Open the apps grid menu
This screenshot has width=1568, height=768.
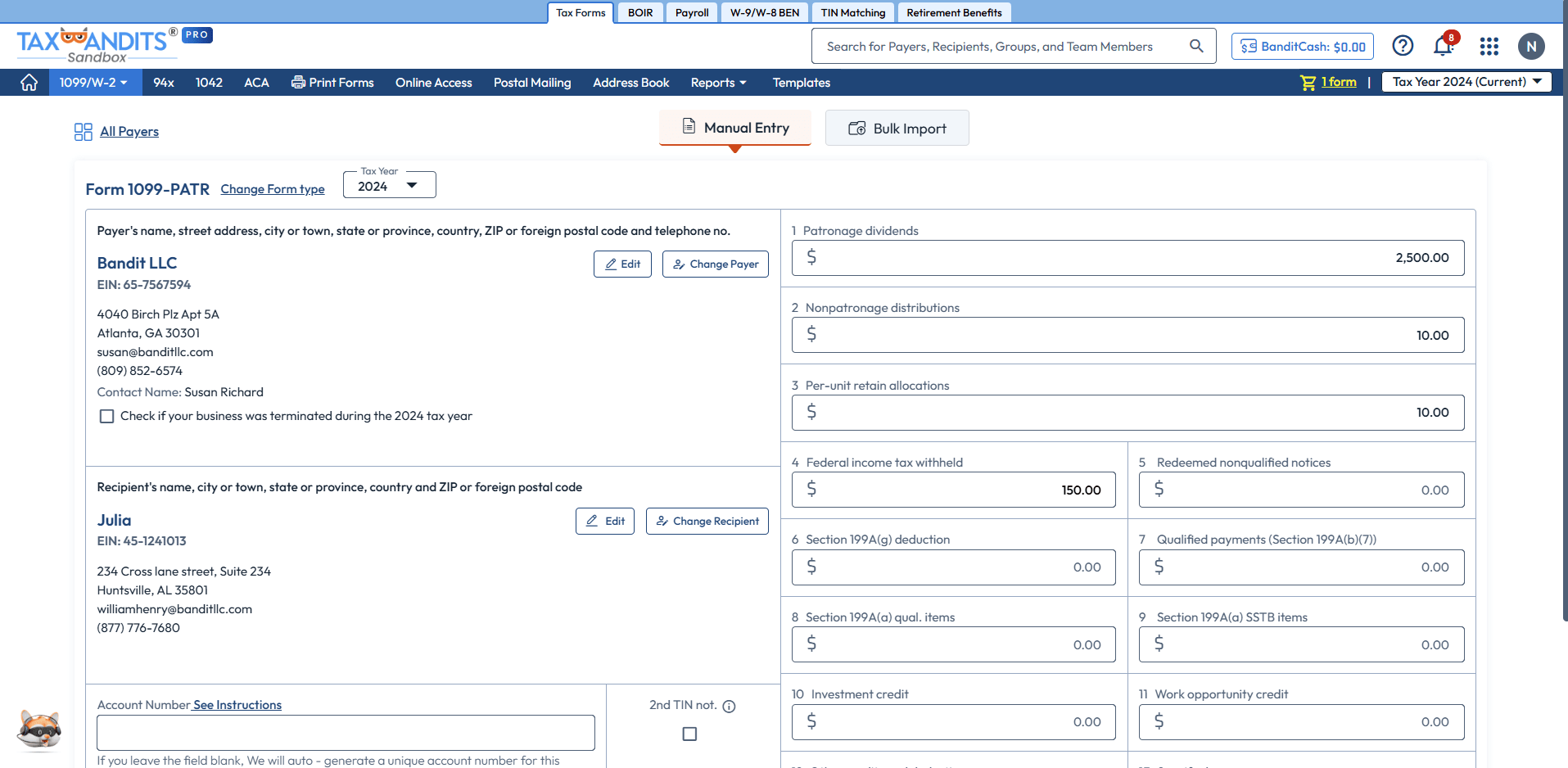[1489, 47]
